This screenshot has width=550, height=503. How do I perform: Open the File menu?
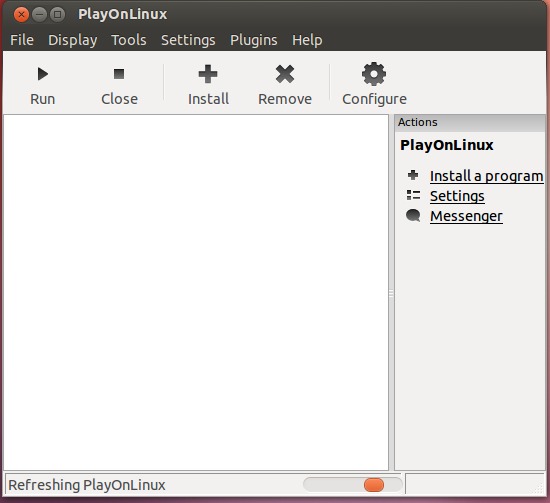(22, 40)
